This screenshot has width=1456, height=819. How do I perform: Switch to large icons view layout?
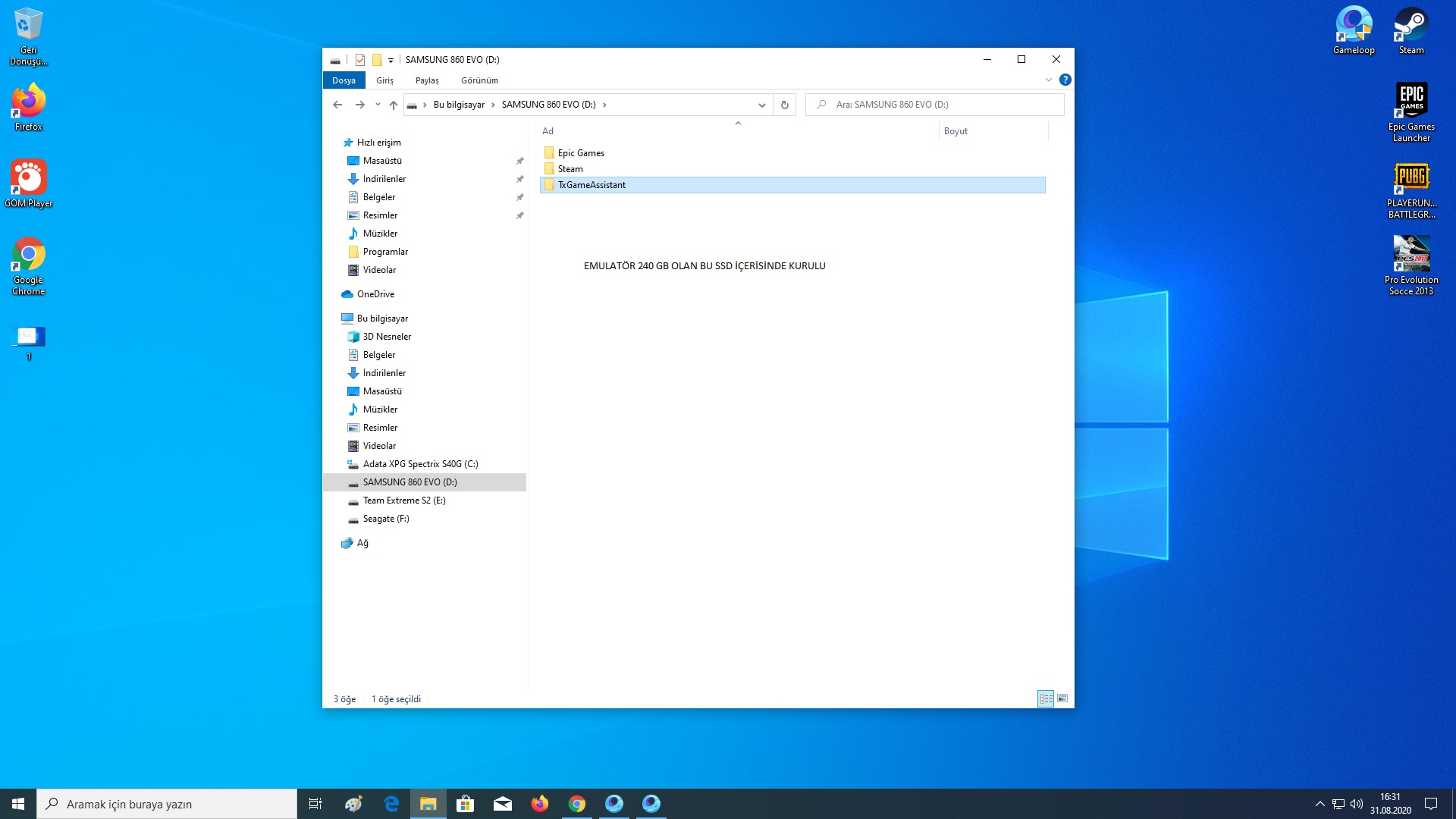tap(1062, 698)
